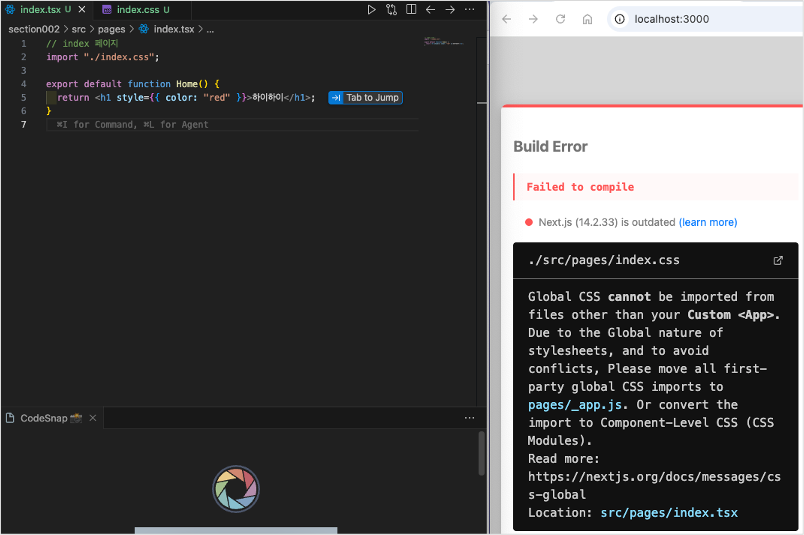Go forward using the editor right arrow
Screen dimensions: 804x535
[450, 9]
